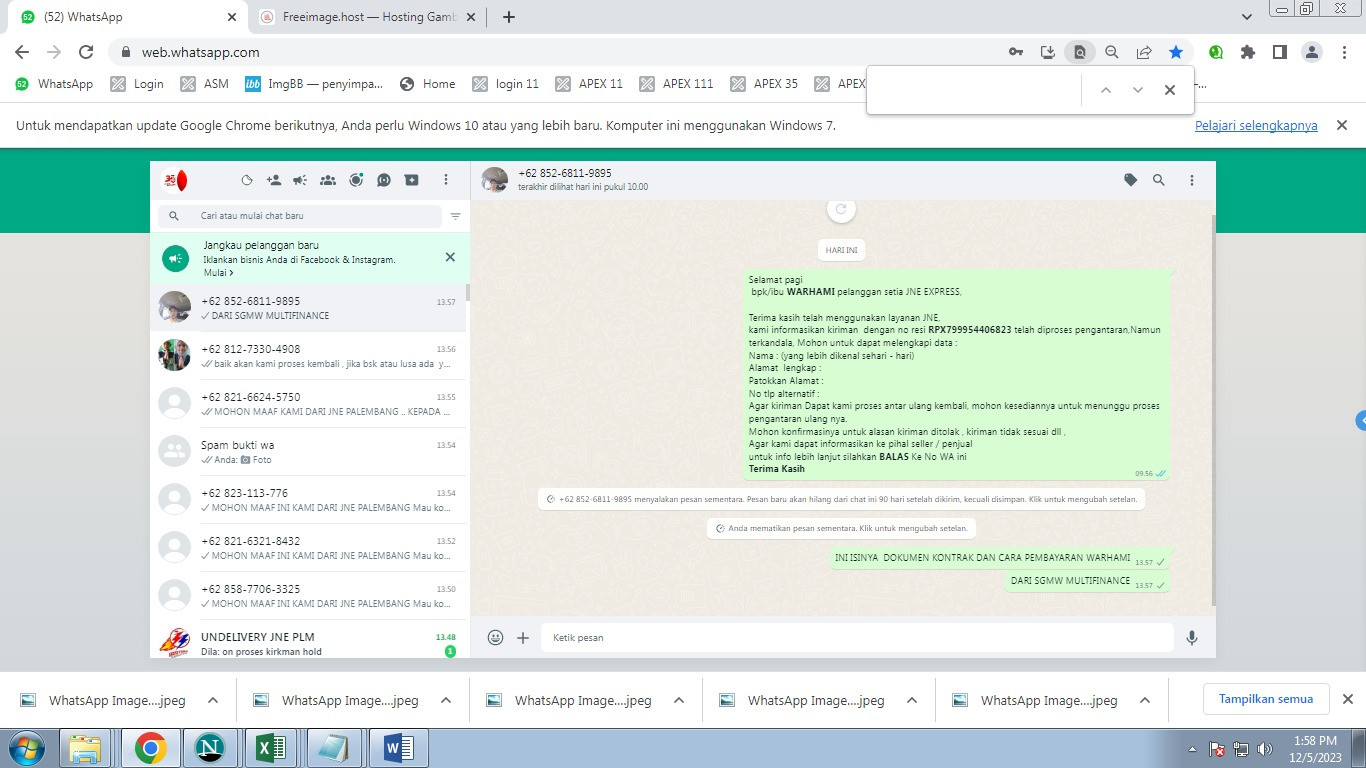Click the 'Ketik pesan' message input
Image resolution: width=1366 pixels, height=768 pixels.
[x=857, y=637]
